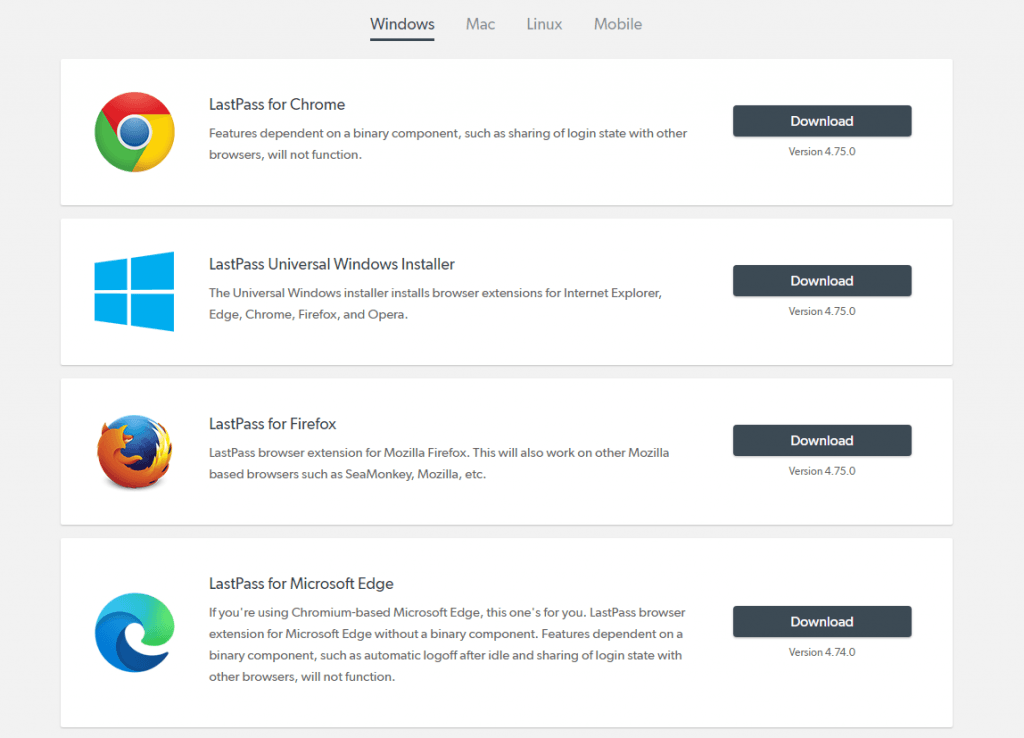This screenshot has height=738, width=1024.
Task: Click the Edge description about Chromium-based Microsoft Edge
Action: [447, 645]
